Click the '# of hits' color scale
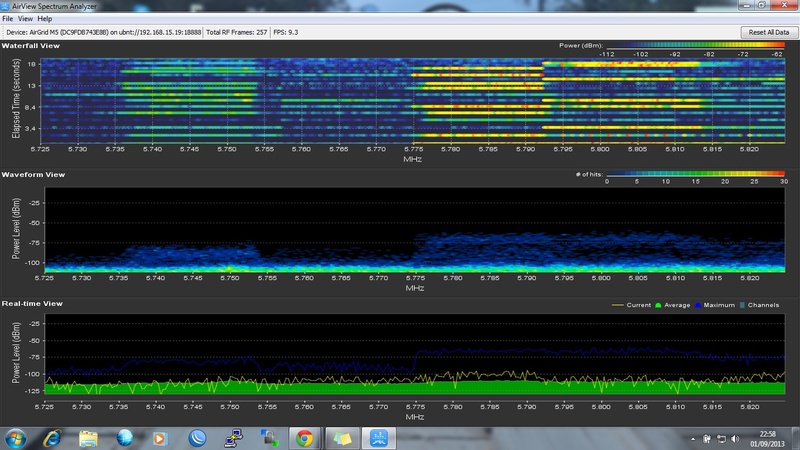800x450 pixels. tap(696, 174)
